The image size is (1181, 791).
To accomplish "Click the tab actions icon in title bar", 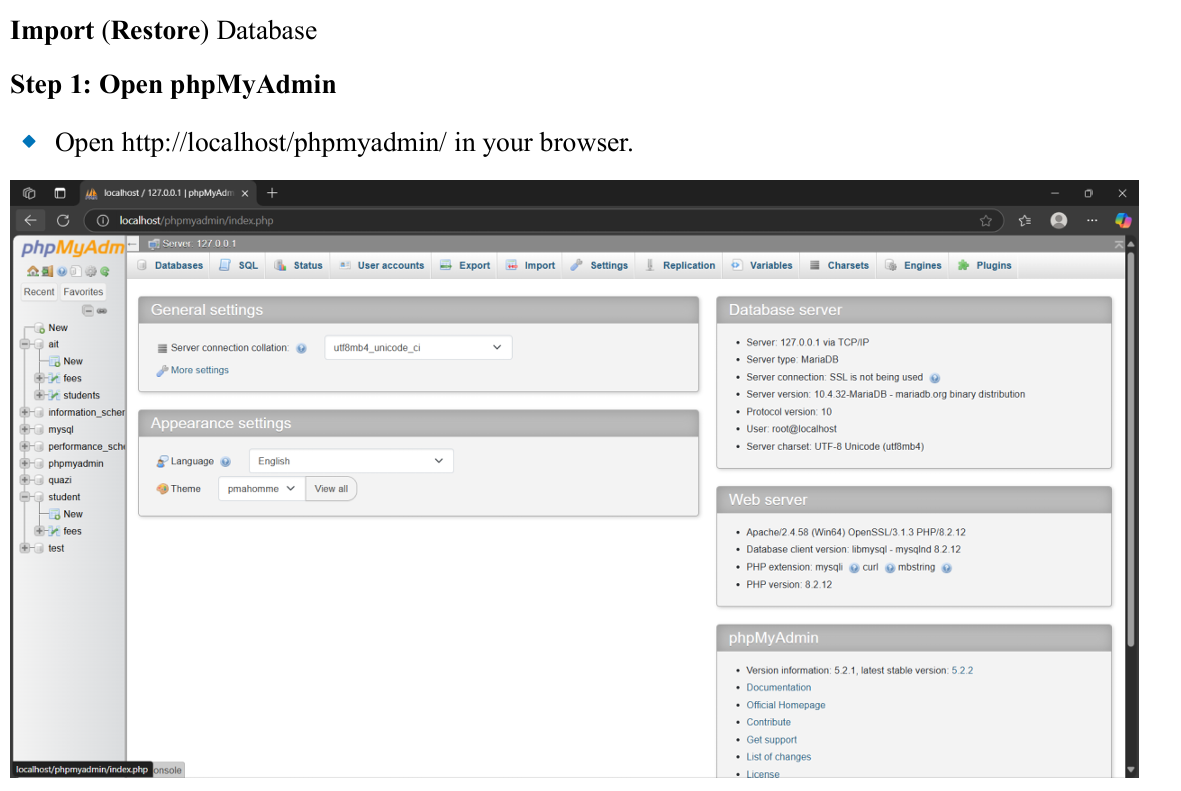I will 60,193.
